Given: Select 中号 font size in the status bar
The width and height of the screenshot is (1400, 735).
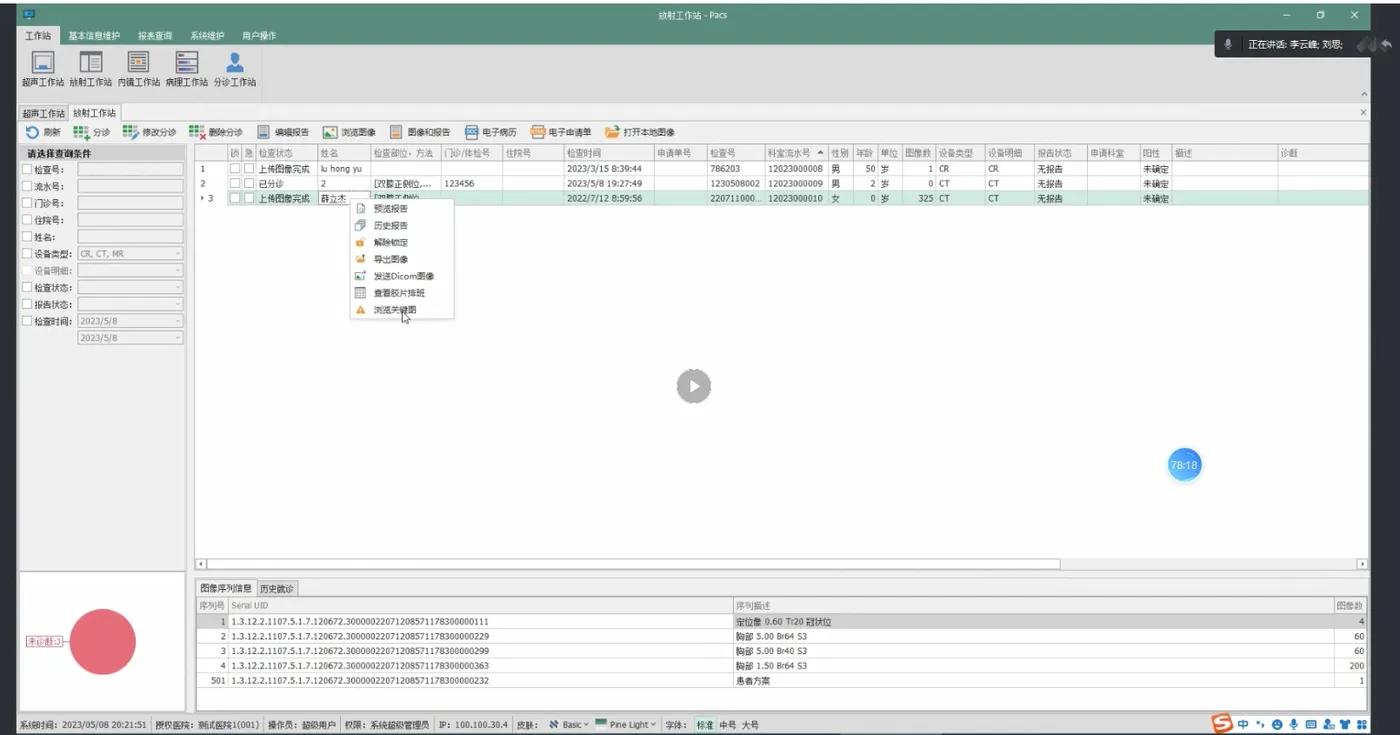Looking at the screenshot, I should click(727, 725).
